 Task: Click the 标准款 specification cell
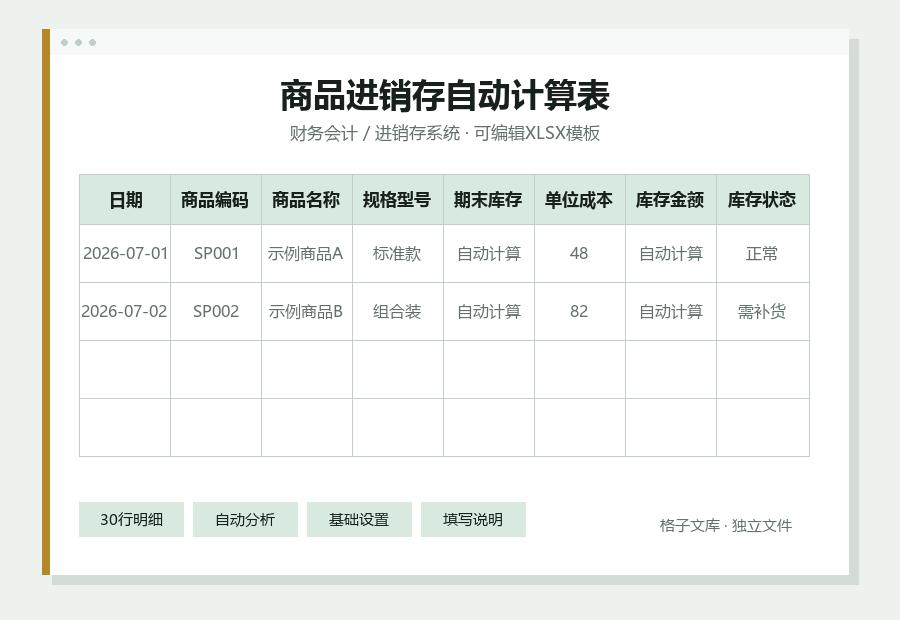(398, 254)
